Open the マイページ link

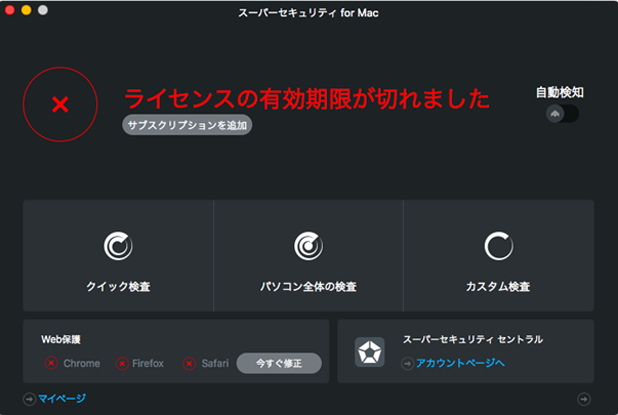(x=62, y=399)
